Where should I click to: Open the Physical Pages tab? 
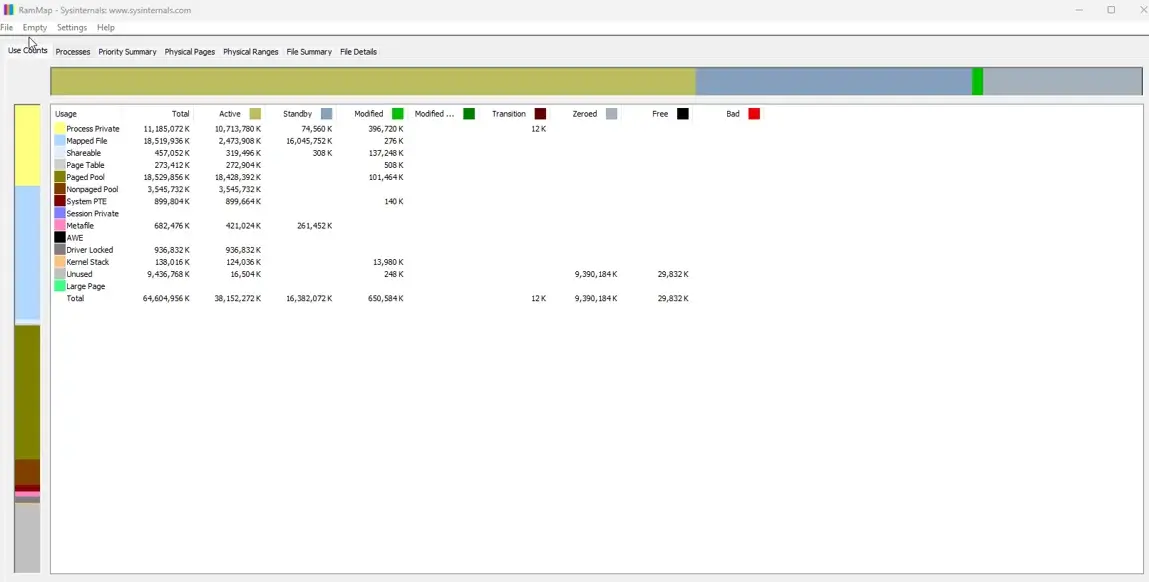[x=190, y=52]
